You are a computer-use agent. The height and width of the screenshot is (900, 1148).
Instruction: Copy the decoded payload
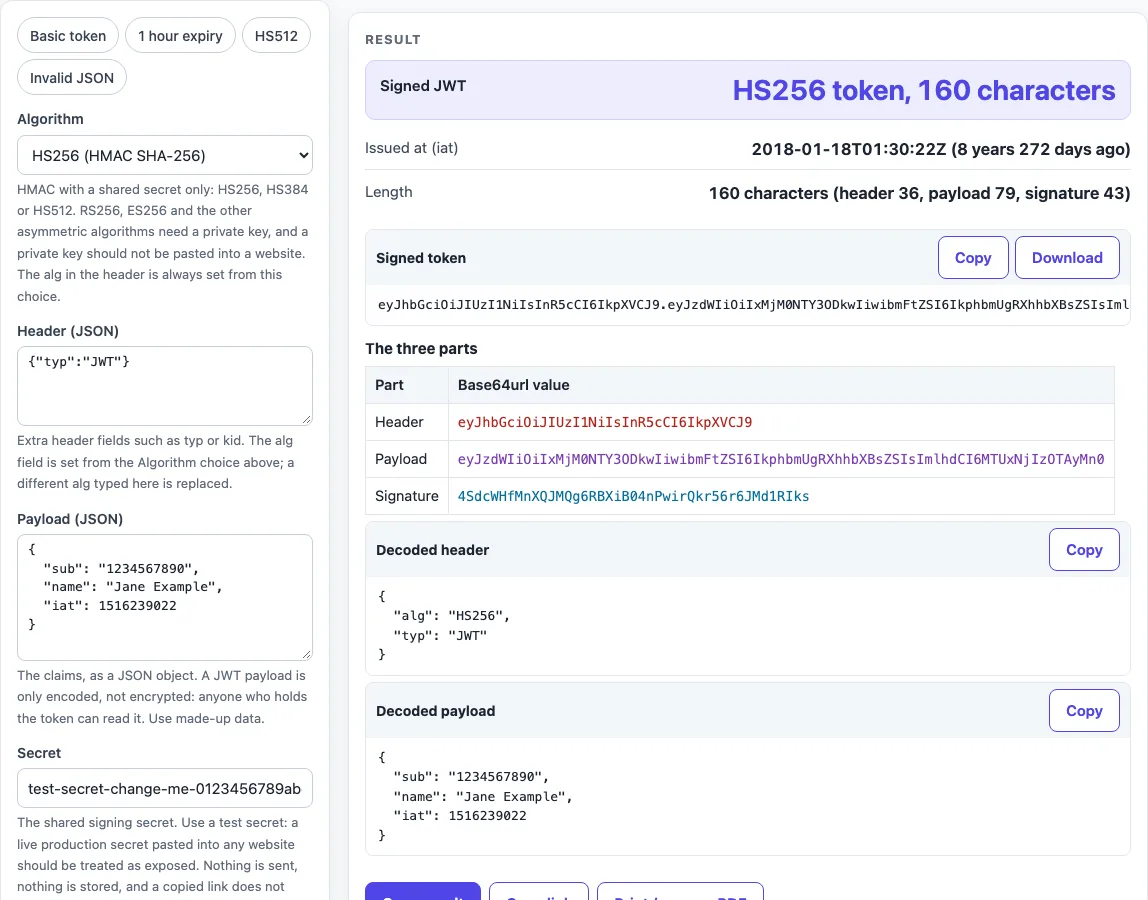pyautogui.click(x=1084, y=711)
